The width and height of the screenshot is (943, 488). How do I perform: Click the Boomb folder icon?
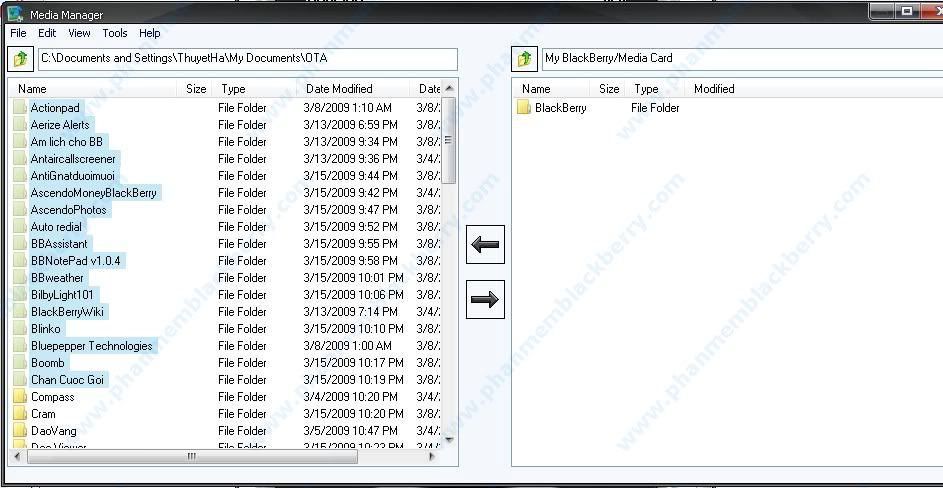pos(20,363)
